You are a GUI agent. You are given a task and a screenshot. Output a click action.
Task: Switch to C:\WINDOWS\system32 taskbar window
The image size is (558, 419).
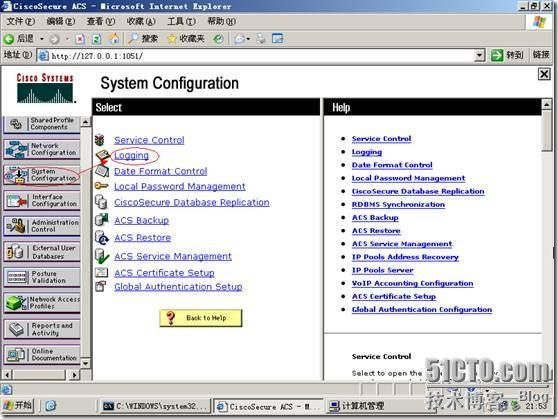[x=156, y=406]
